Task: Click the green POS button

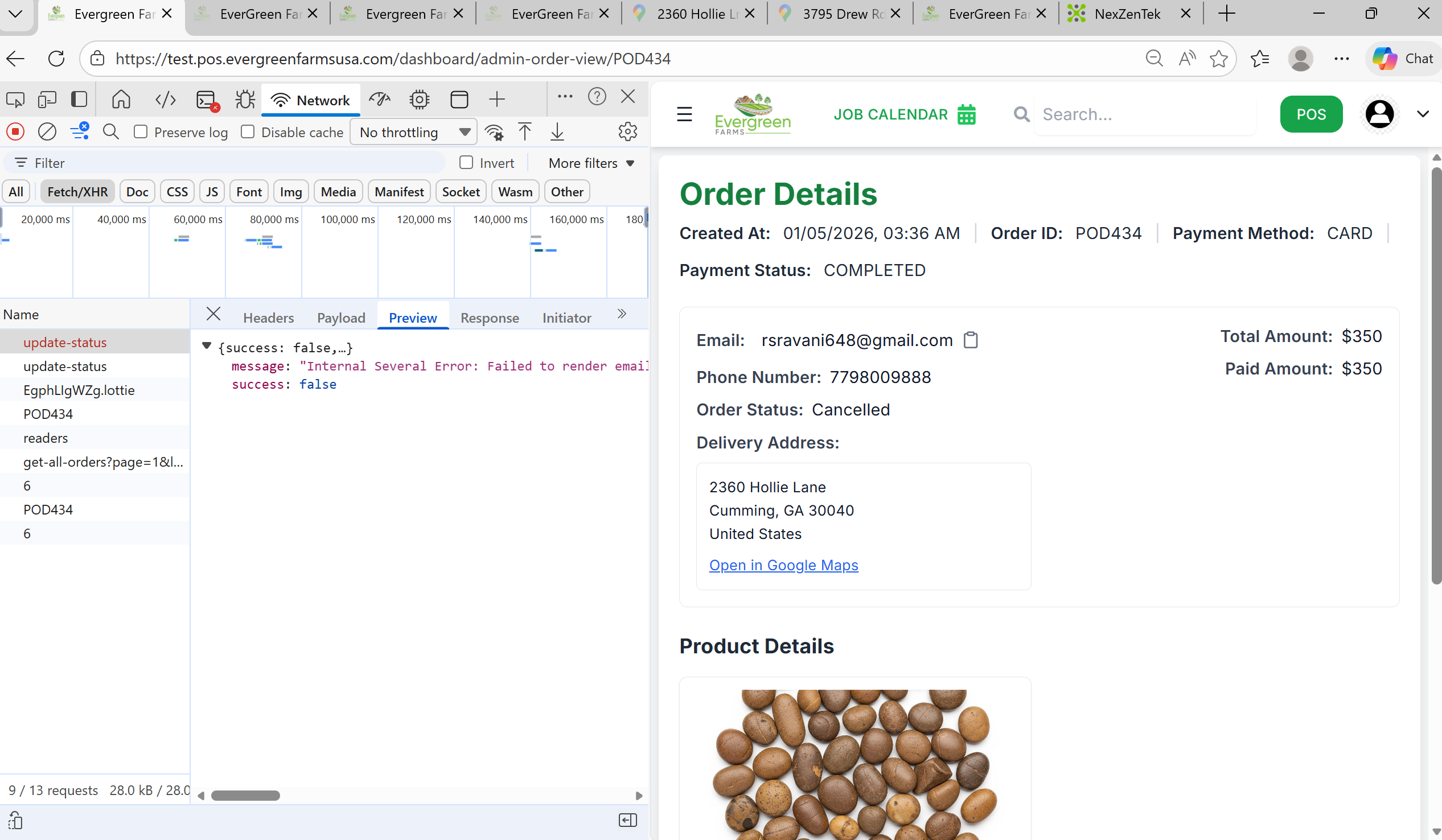Action: click(1310, 114)
